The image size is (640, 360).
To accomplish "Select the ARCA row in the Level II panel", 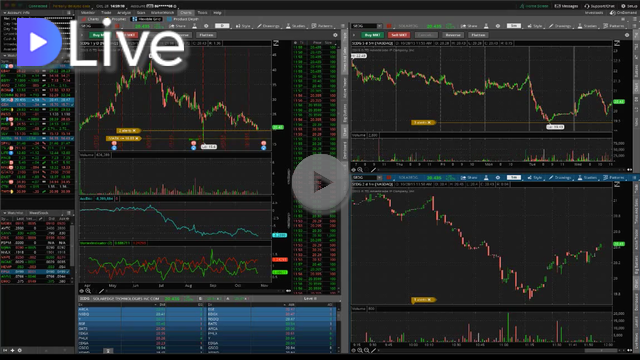I will (x=140, y=309).
